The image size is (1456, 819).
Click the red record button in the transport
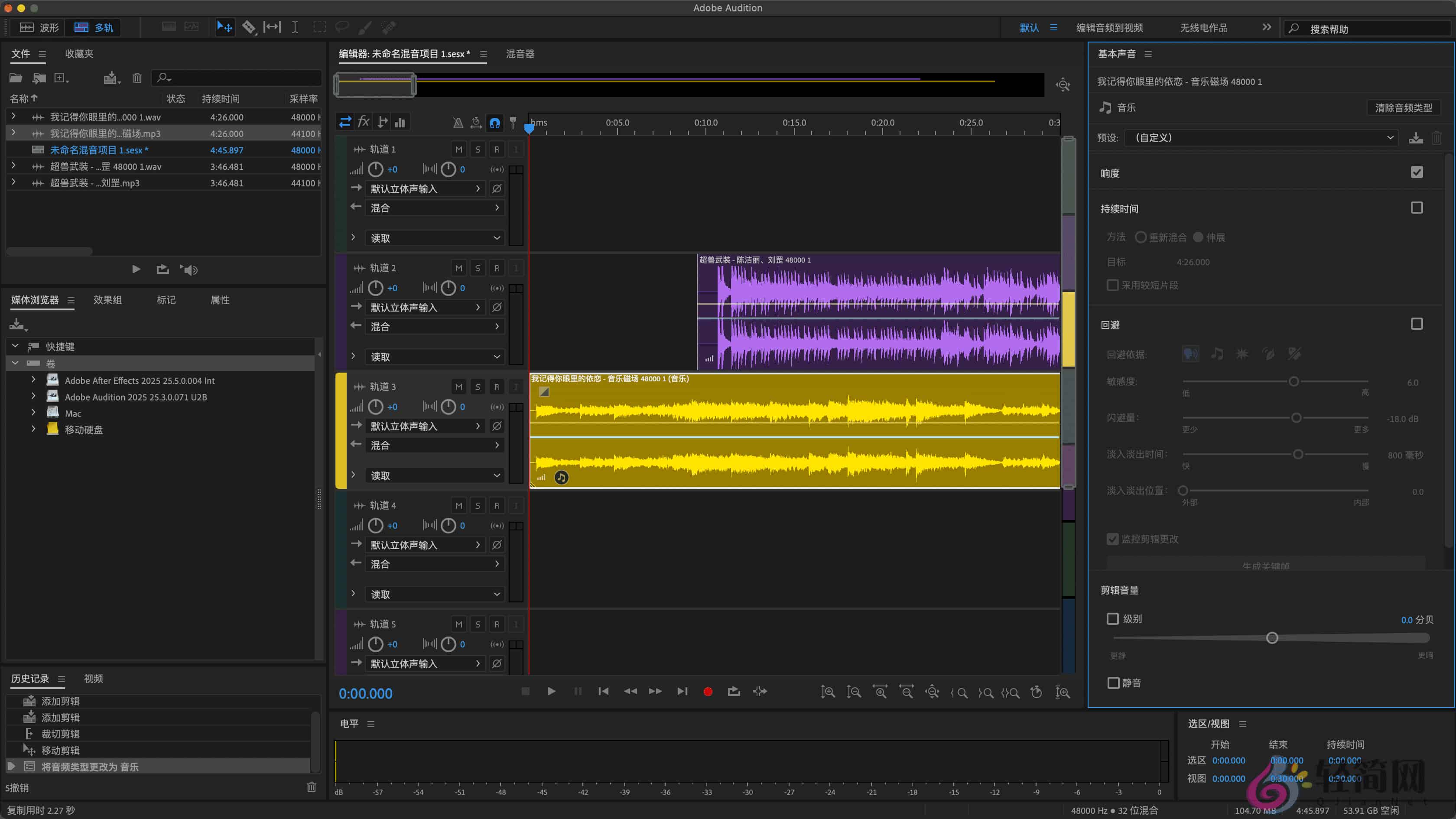pyautogui.click(x=707, y=691)
